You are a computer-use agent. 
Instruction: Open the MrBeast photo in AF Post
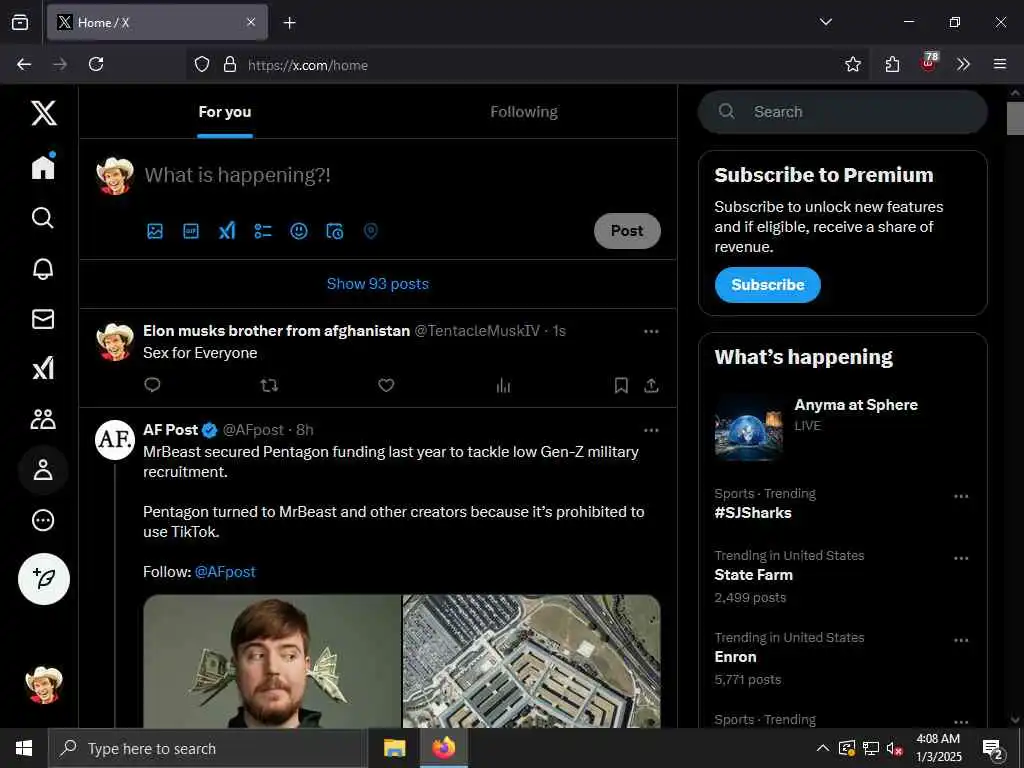(x=272, y=661)
